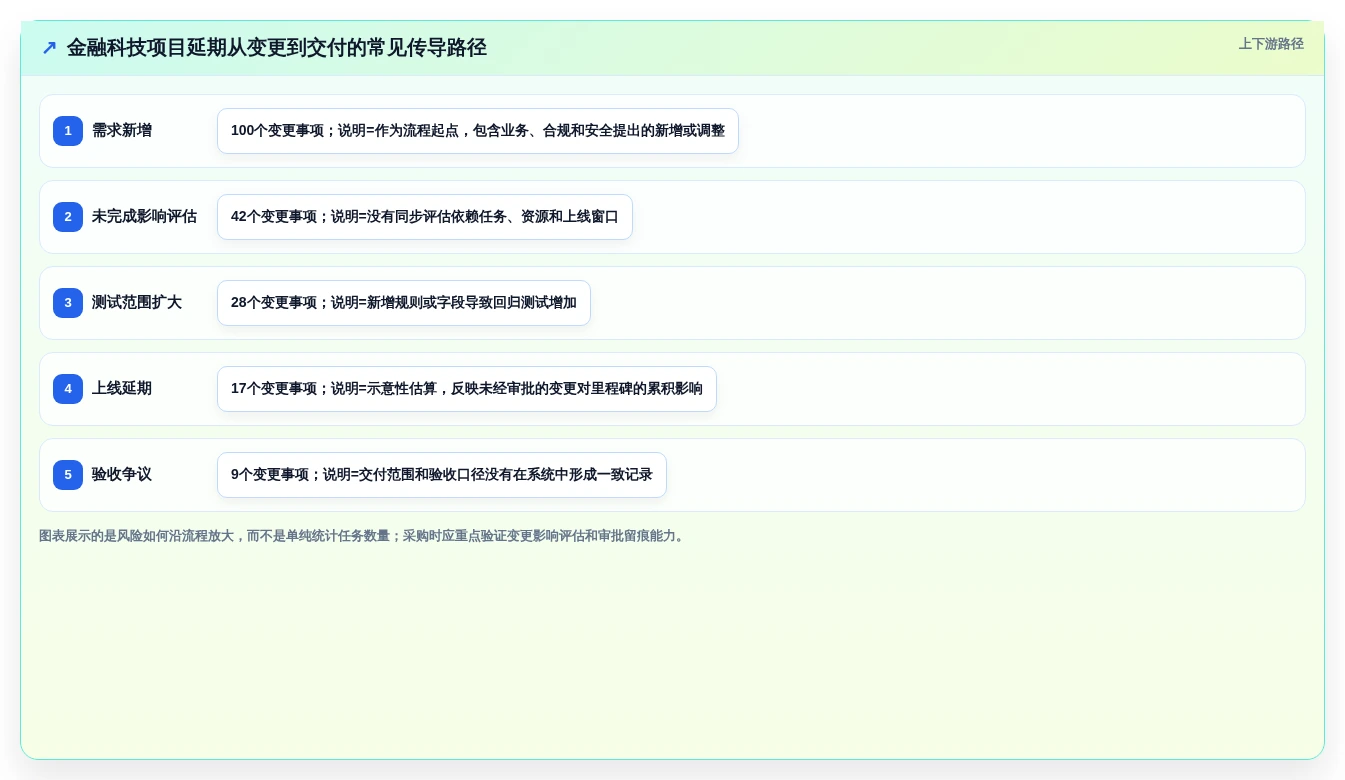Click the 上下游路径 label in the header
Viewport: 1345px width, 780px height.
pos(1271,44)
